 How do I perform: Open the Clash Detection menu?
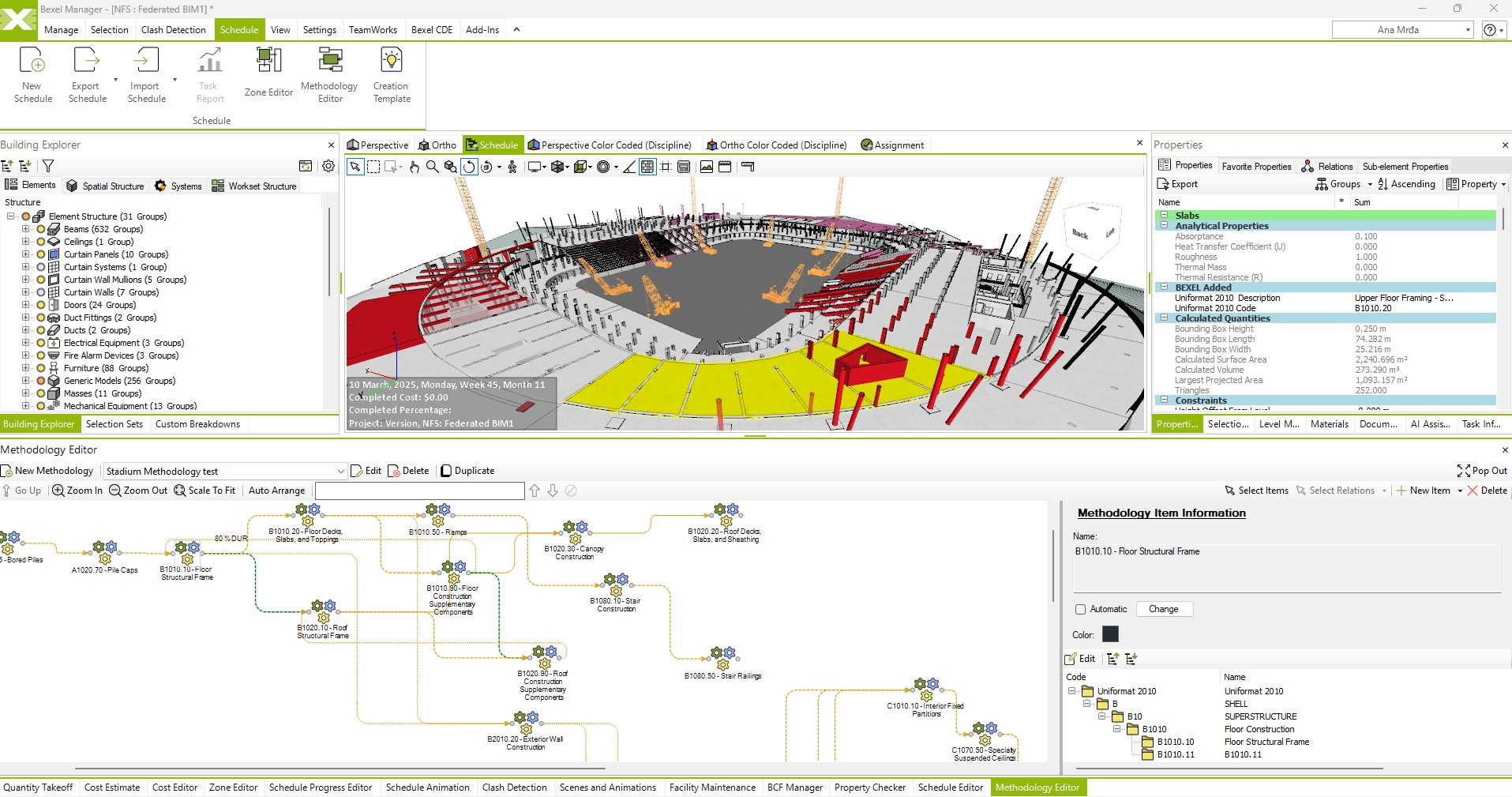(173, 30)
